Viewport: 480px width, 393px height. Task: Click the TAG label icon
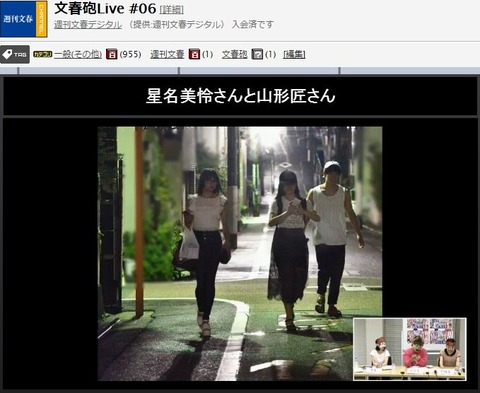pos(15,54)
